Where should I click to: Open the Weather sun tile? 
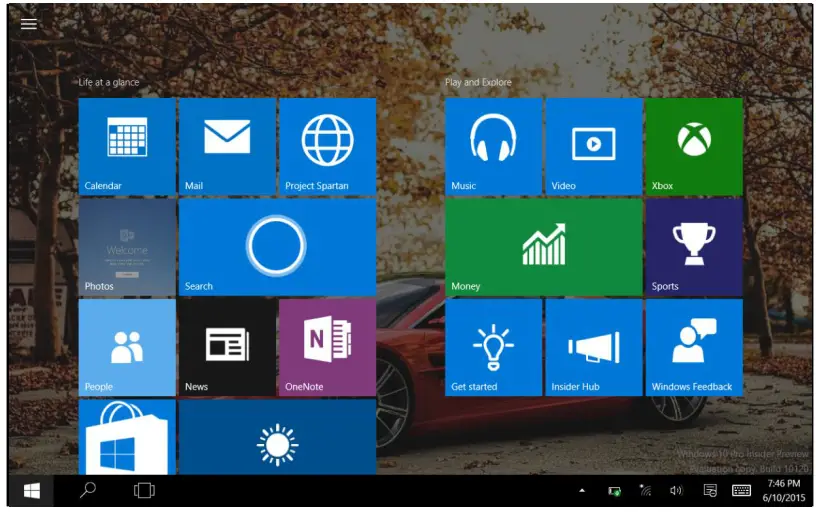[277, 437]
